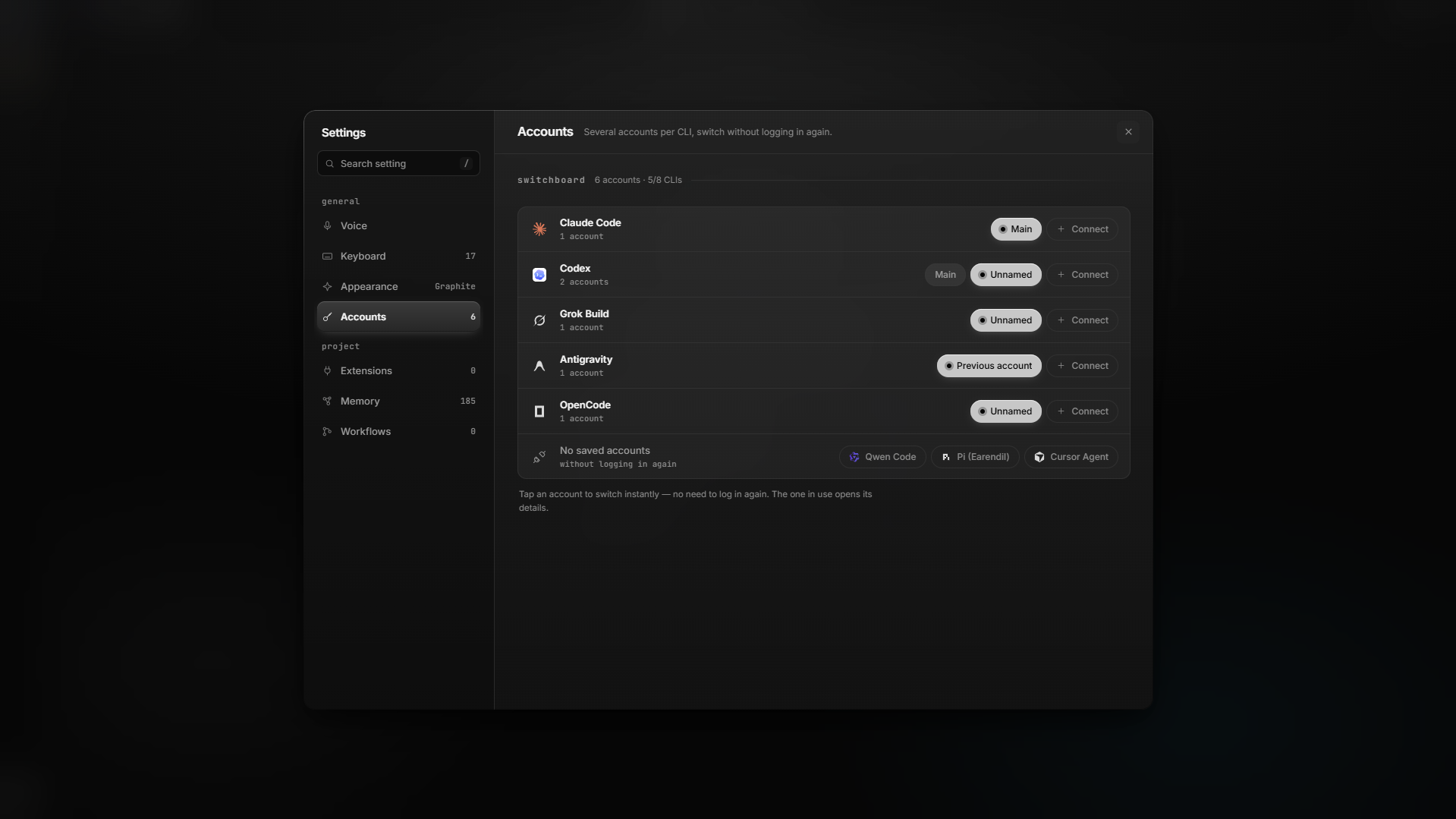Open Extensions settings
Screen dimensions: 1456x819
coord(398,370)
